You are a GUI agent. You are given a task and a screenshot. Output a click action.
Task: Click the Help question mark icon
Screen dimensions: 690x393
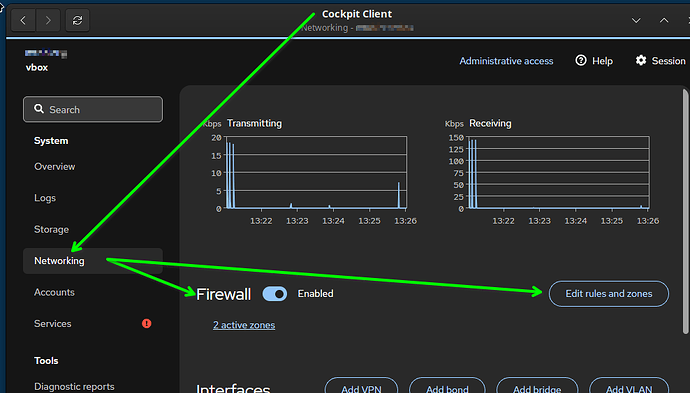click(581, 60)
